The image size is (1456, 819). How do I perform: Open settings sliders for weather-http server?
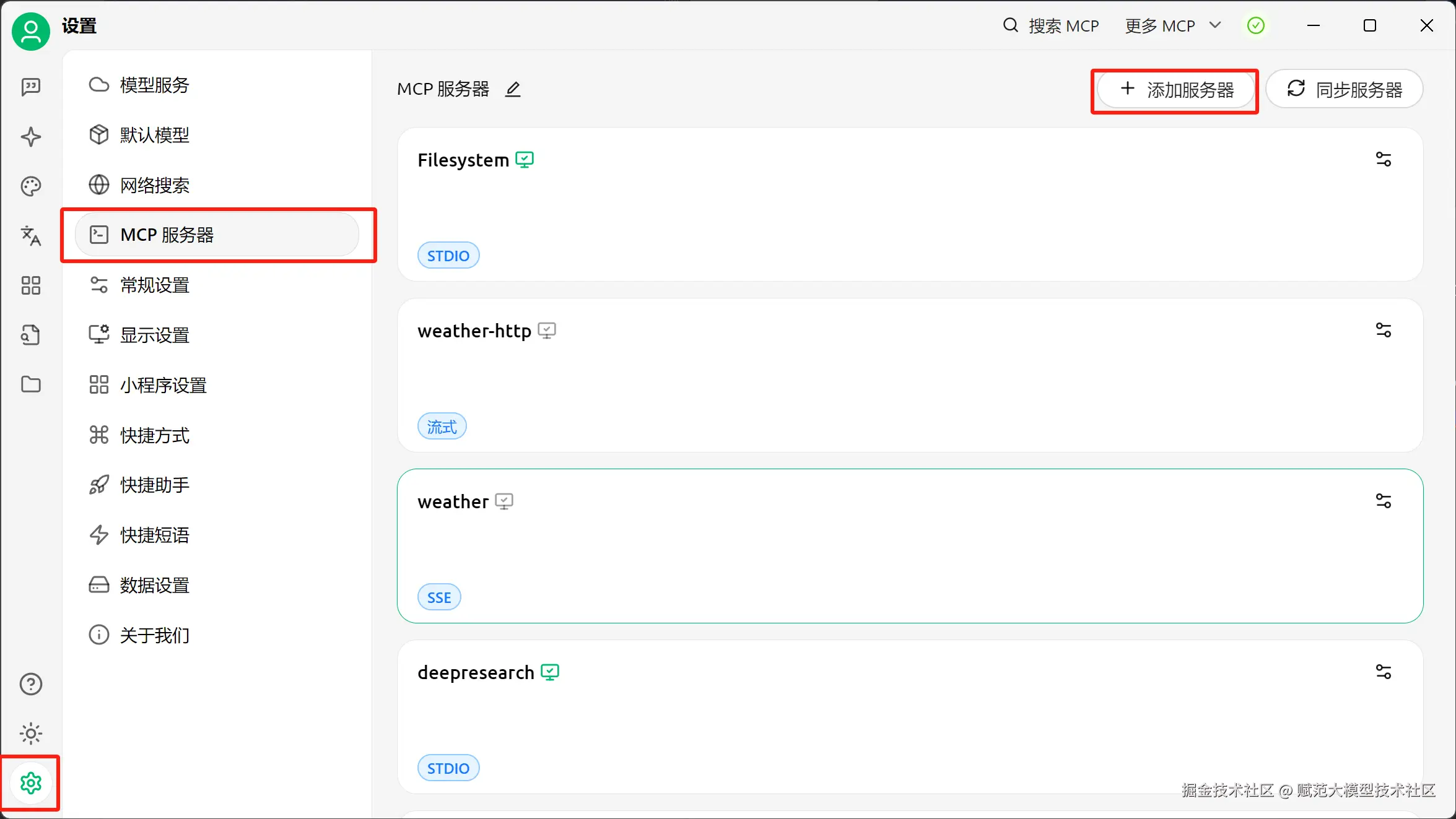[1383, 331]
